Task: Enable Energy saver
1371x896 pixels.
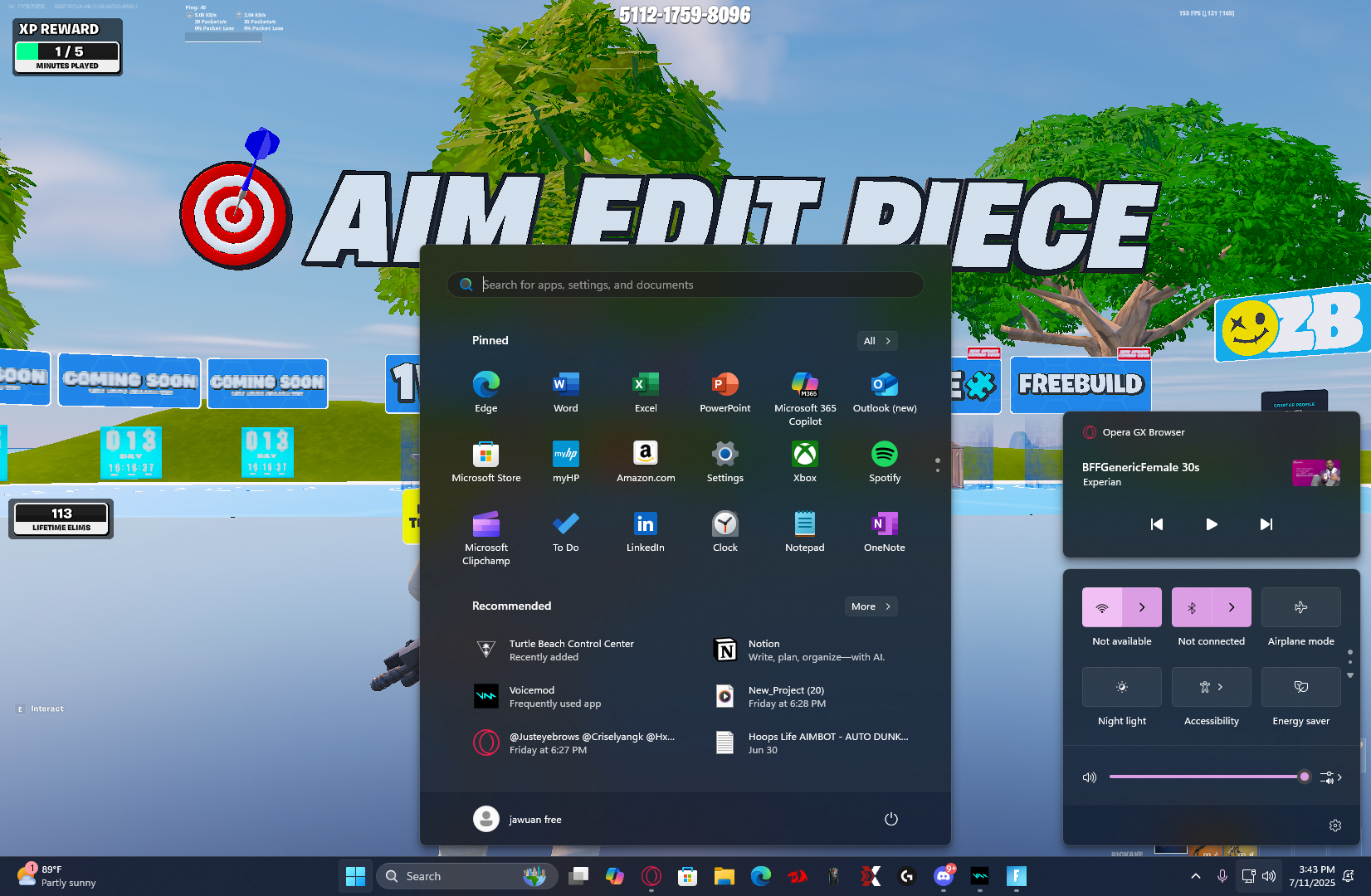Action: [1300, 687]
